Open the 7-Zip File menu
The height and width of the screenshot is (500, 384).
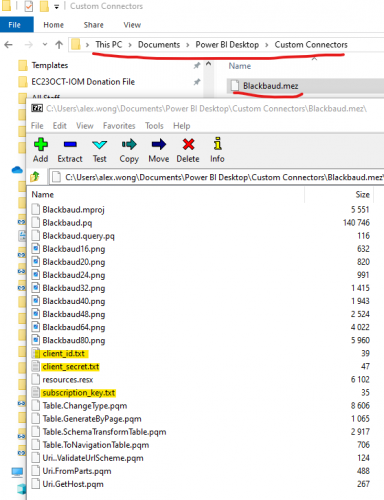[x=37, y=126]
